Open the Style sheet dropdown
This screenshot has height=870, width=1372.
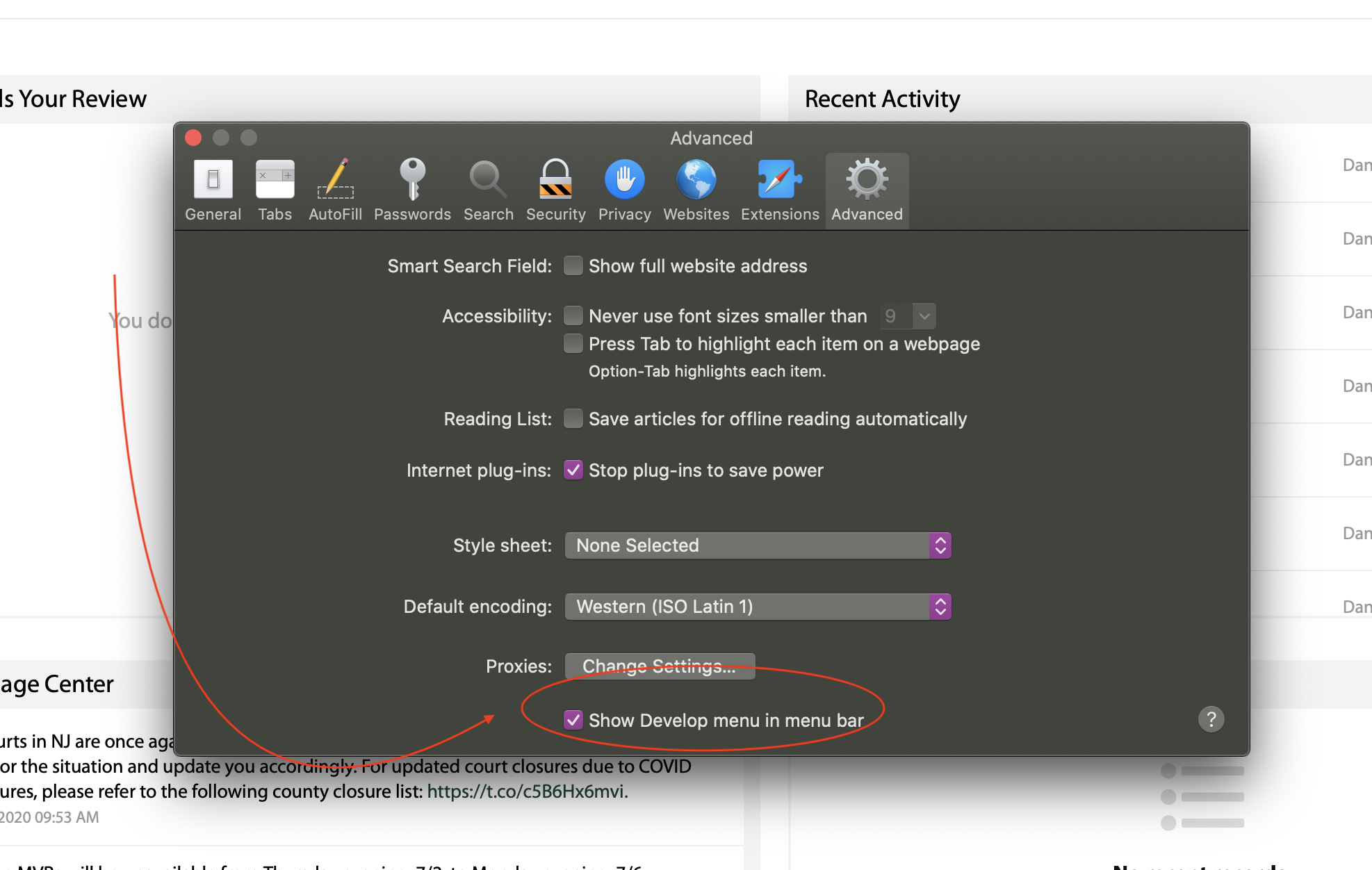pos(758,545)
